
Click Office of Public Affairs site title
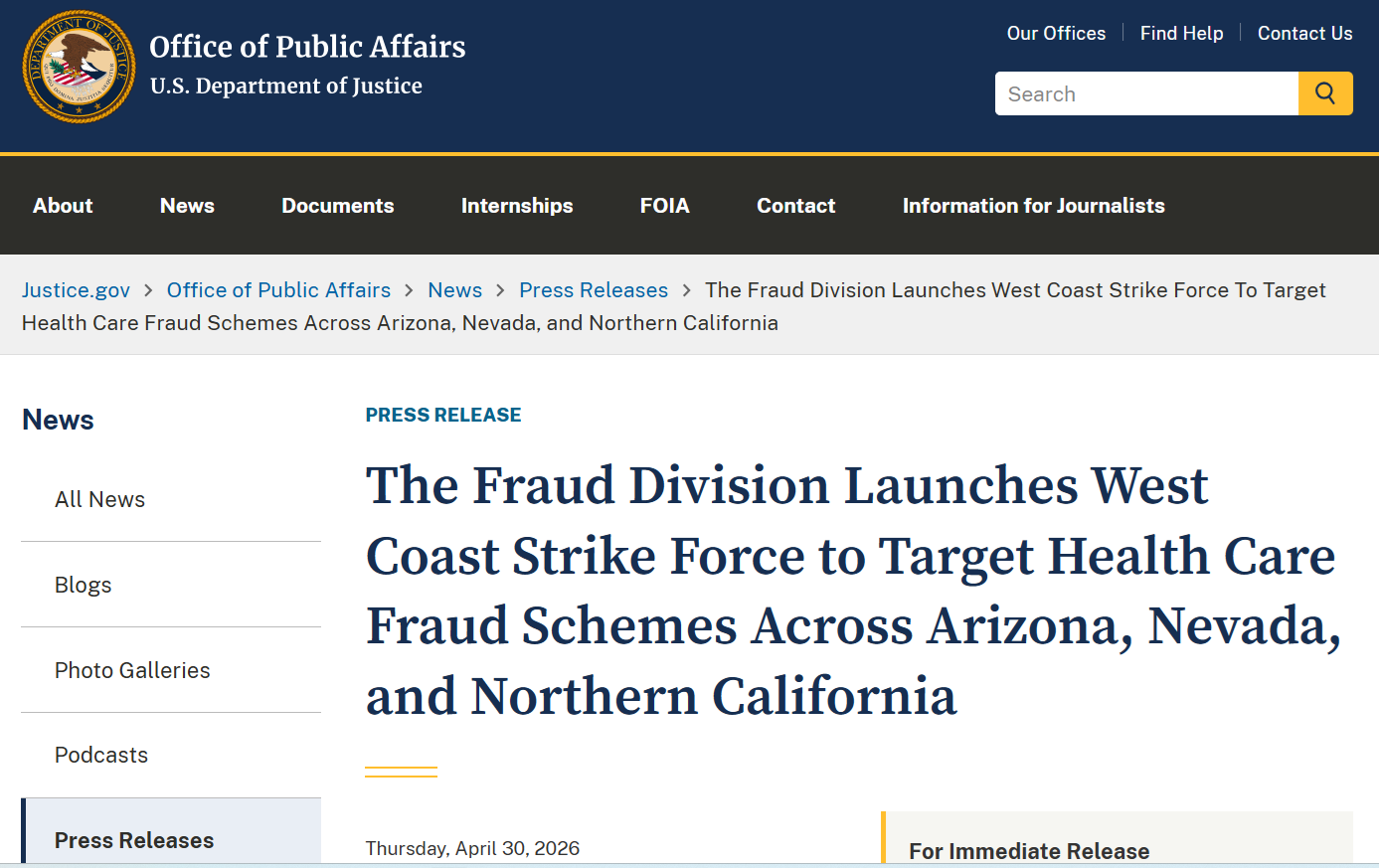click(x=307, y=47)
